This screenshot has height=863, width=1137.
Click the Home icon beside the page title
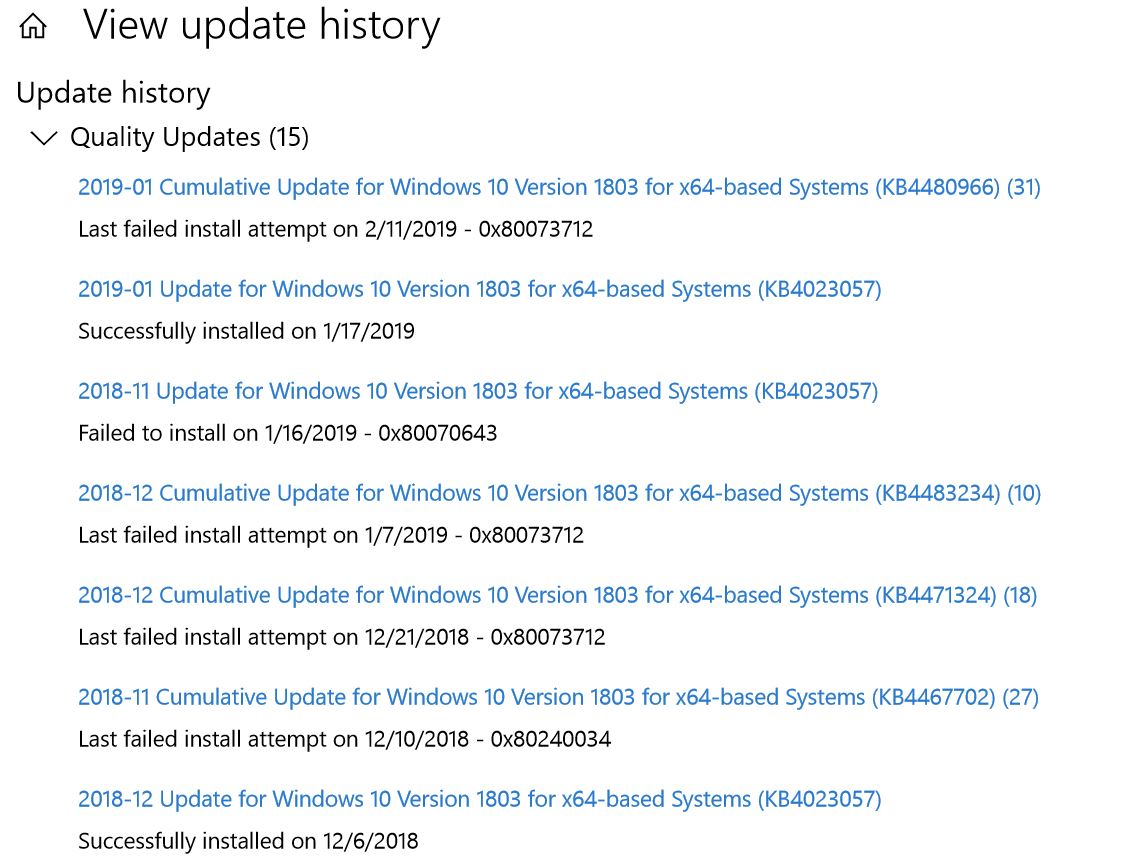pyautogui.click(x=33, y=27)
